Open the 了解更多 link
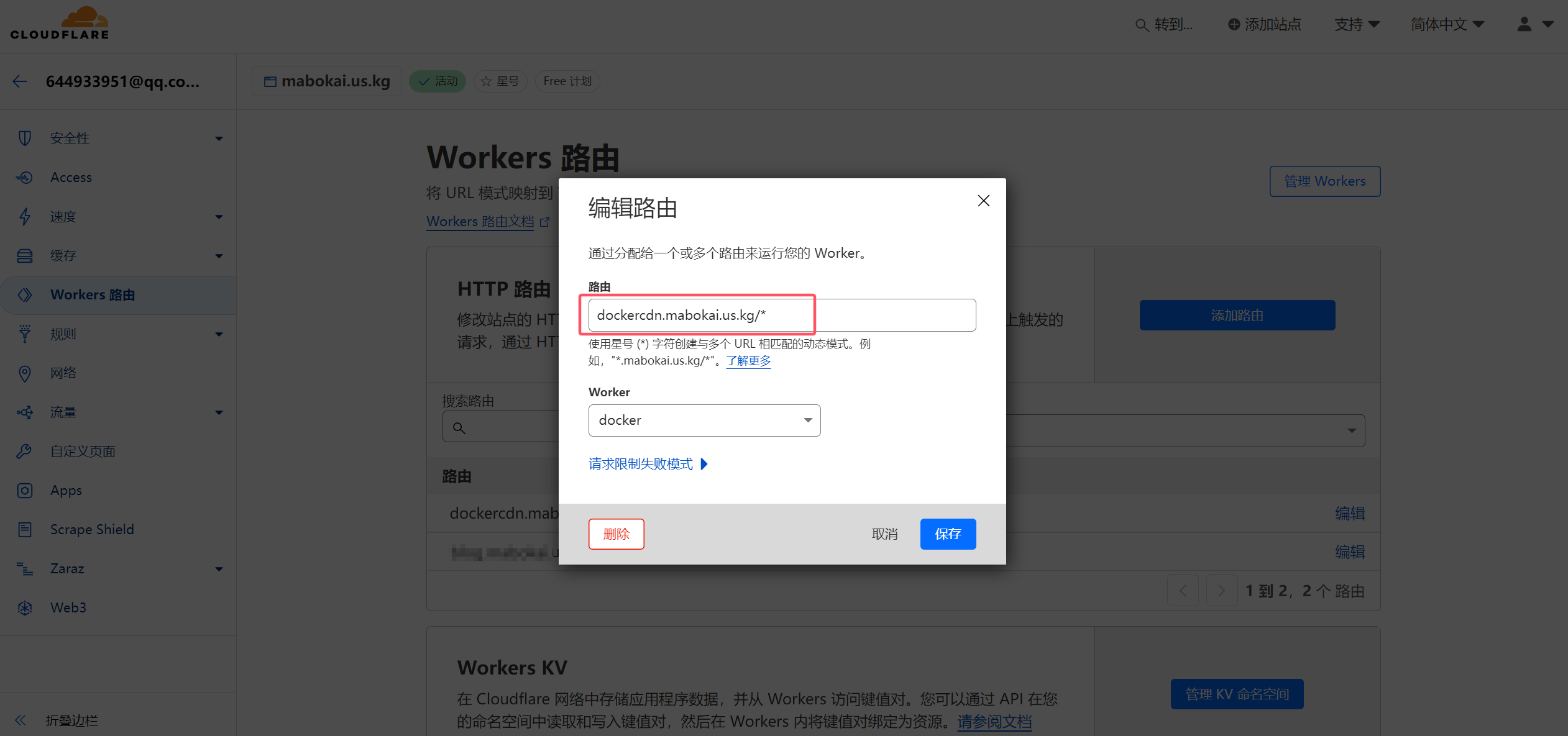This screenshot has height=736, width=1568. point(748,360)
